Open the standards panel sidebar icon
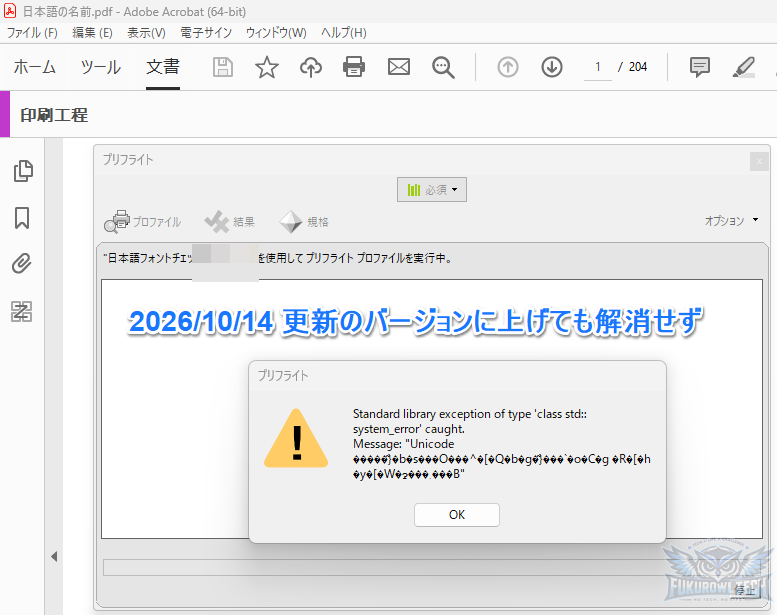Screen dimensions: 777x615 tap(22, 312)
